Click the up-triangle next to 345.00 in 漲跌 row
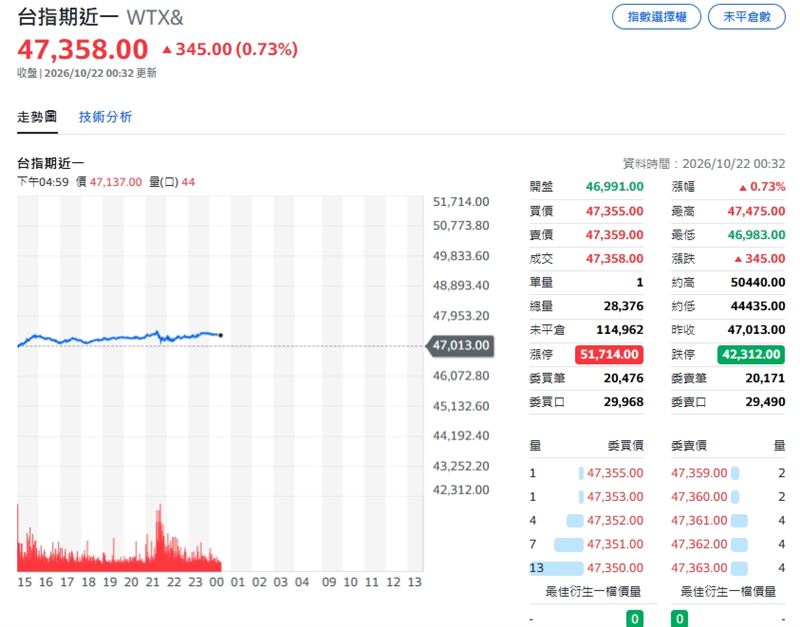Image resolution: width=800 pixels, height=627 pixels. pos(738,259)
